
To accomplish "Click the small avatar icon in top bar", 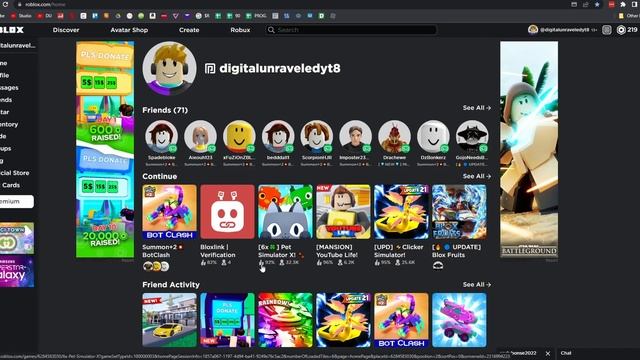I will 533,29.
